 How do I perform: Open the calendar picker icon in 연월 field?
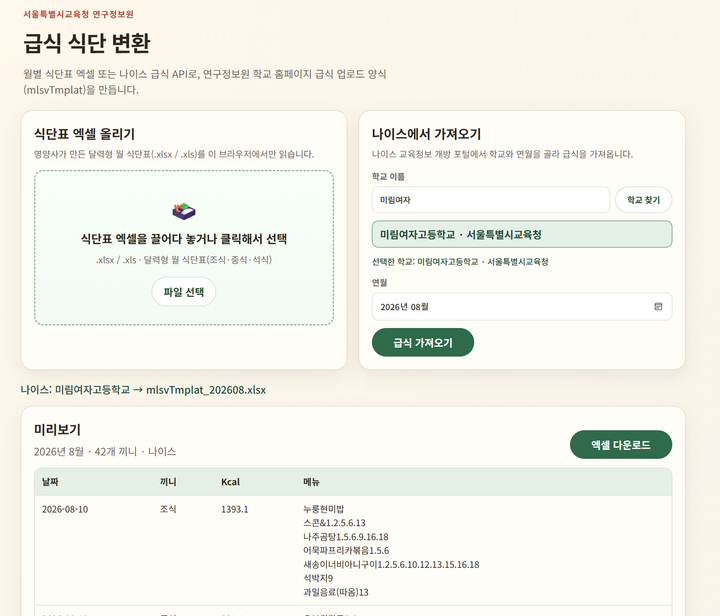click(658, 306)
